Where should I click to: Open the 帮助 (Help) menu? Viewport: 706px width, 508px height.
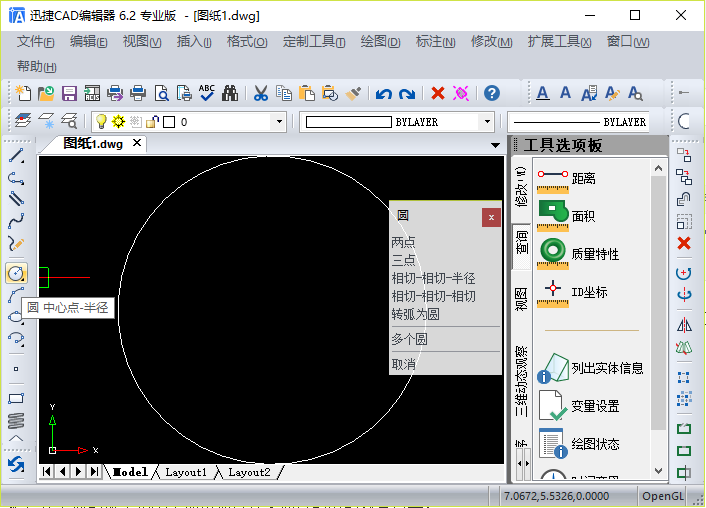tap(36, 66)
